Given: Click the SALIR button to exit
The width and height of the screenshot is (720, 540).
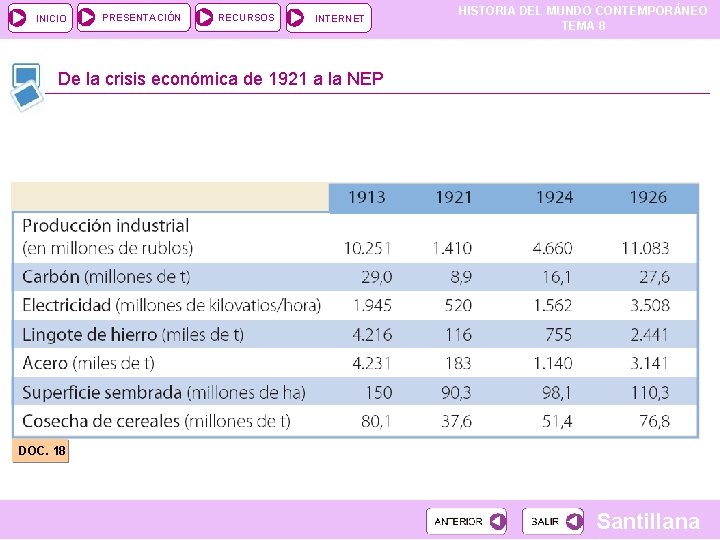Looking at the screenshot, I should tap(553, 521).
